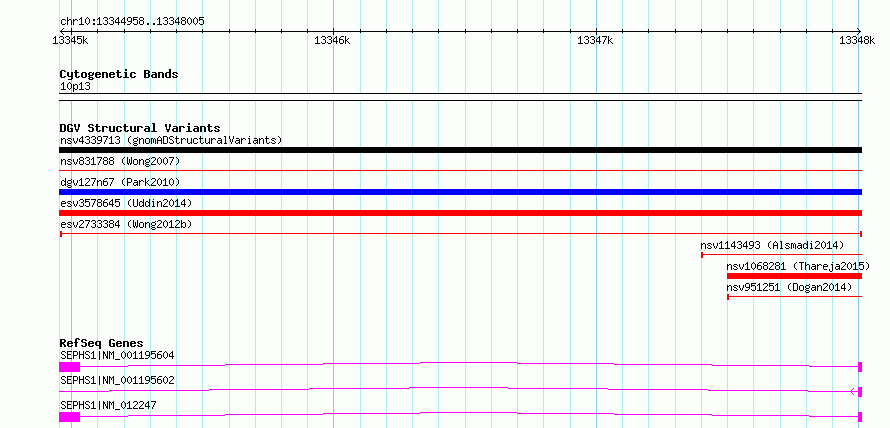This screenshot has width=890, height=428.
Task: Open SEPHS1|NM_001195604 transcript label
Action: (x=117, y=356)
